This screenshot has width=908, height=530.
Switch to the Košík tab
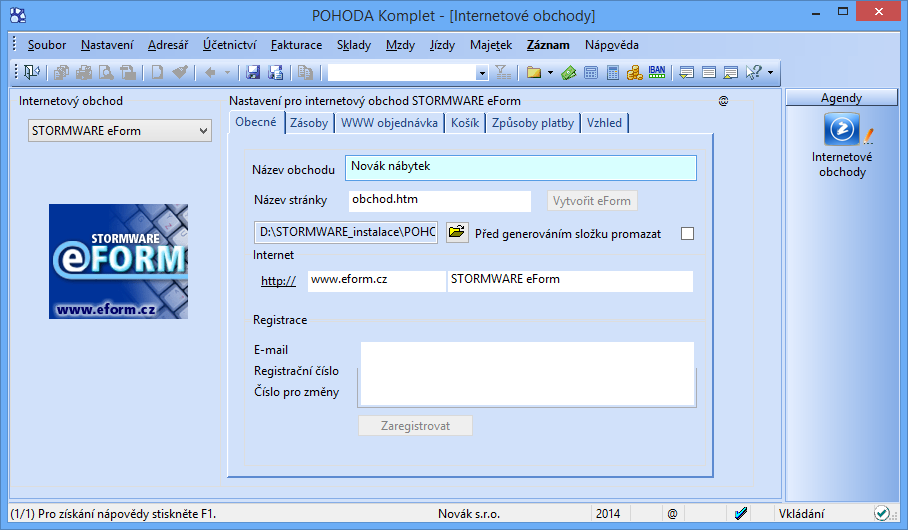[465, 123]
